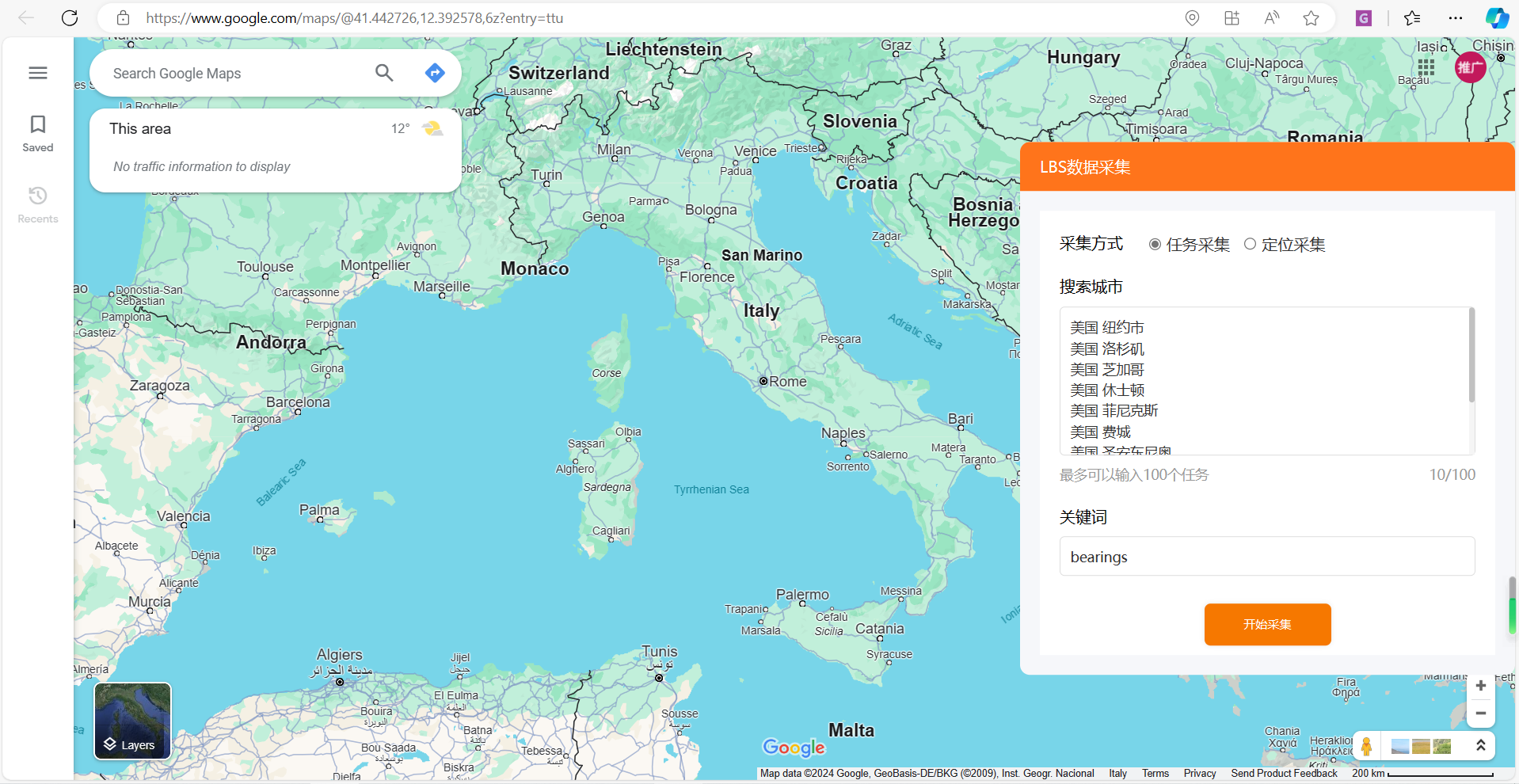View site information lock icon
The width and height of the screenshot is (1519, 784).
click(123, 18)
